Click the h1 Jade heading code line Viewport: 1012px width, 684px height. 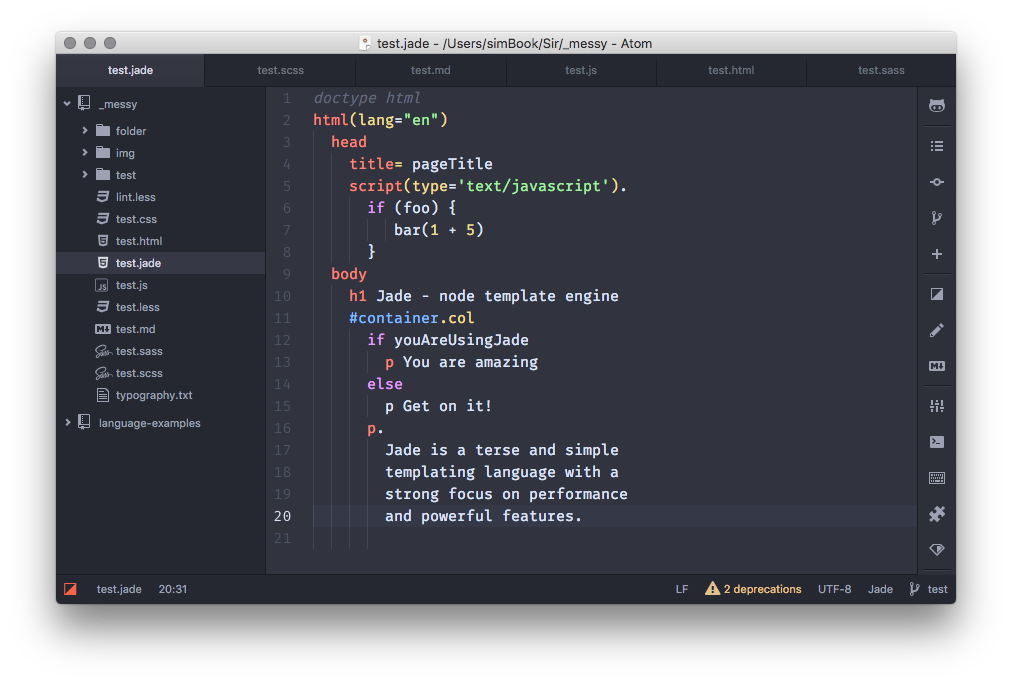pos(483,296)
